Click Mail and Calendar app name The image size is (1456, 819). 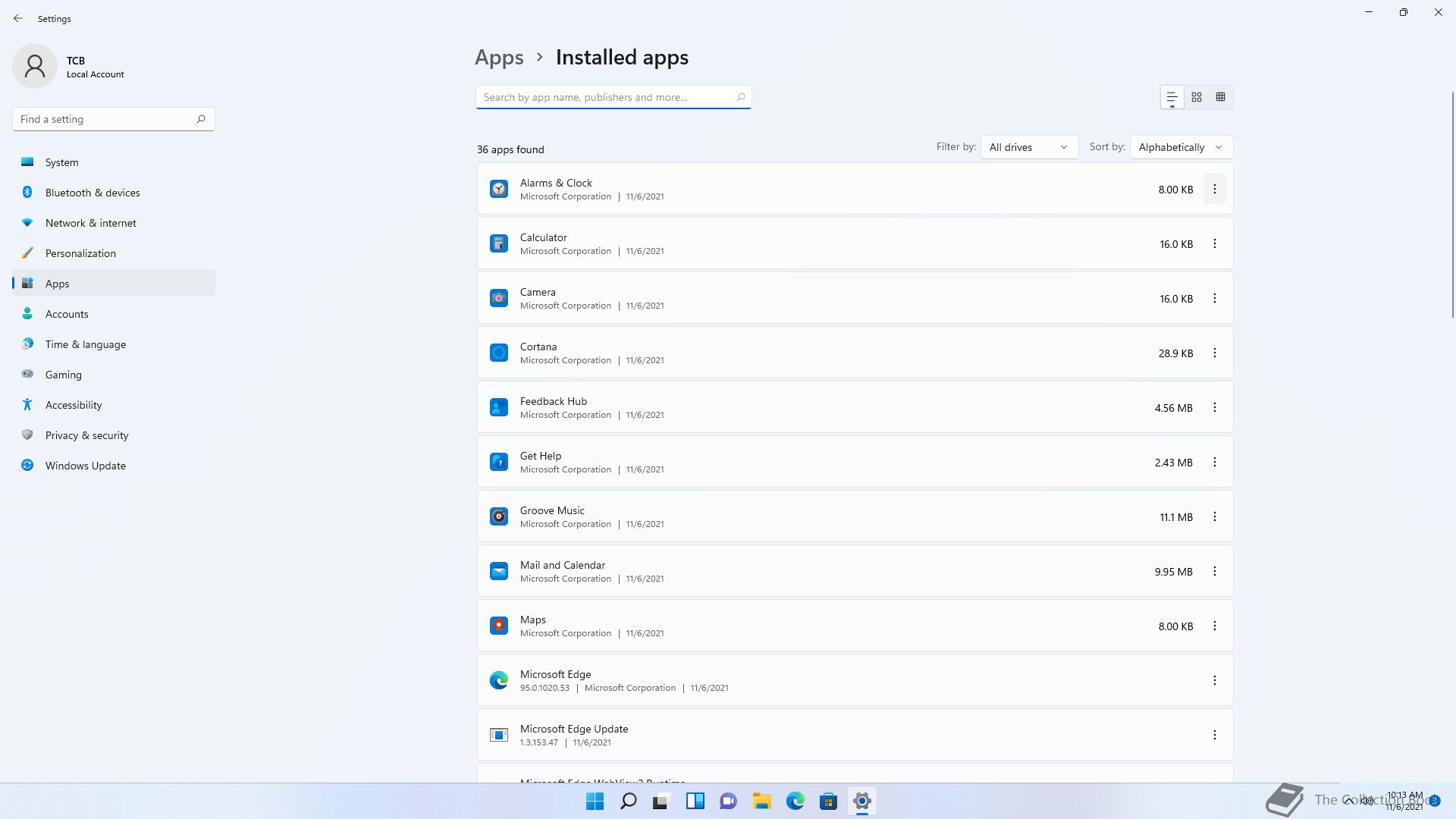tap(563, 565)
